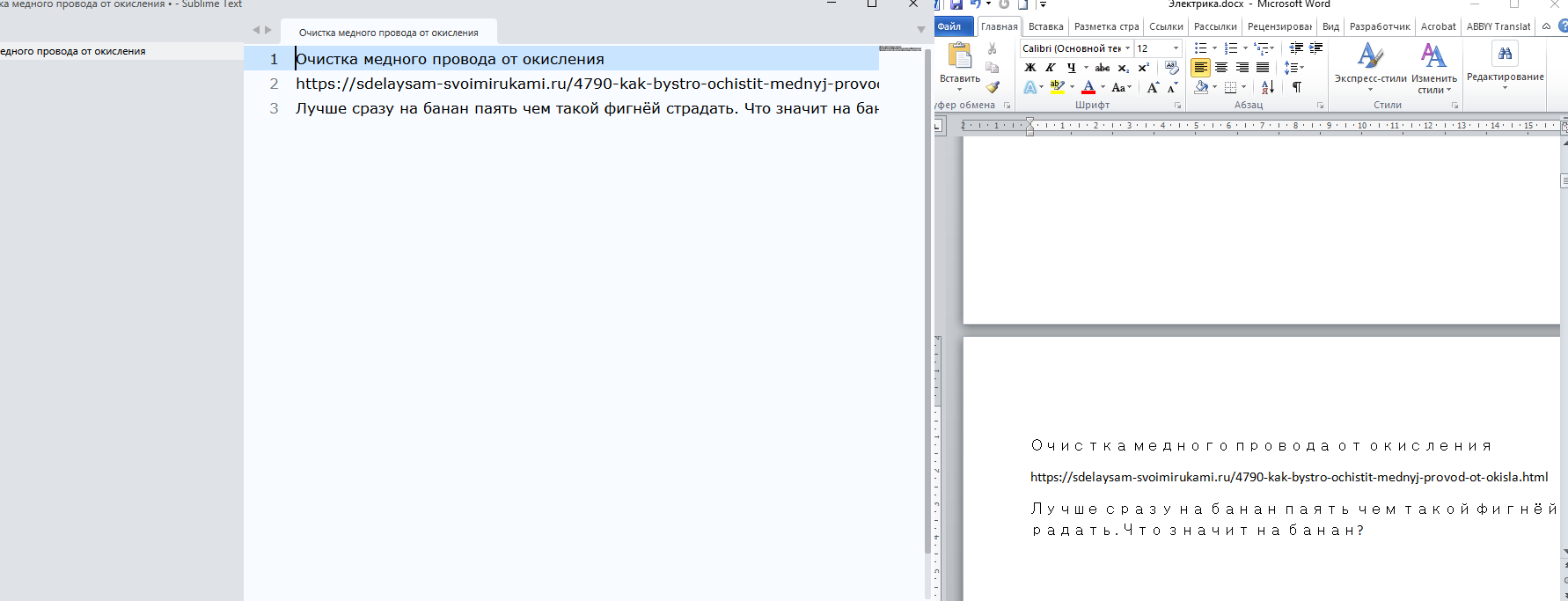Toggle Italic (К) formatting in Word
This screenshot has width=1568, height=601.
point(1050,68)
